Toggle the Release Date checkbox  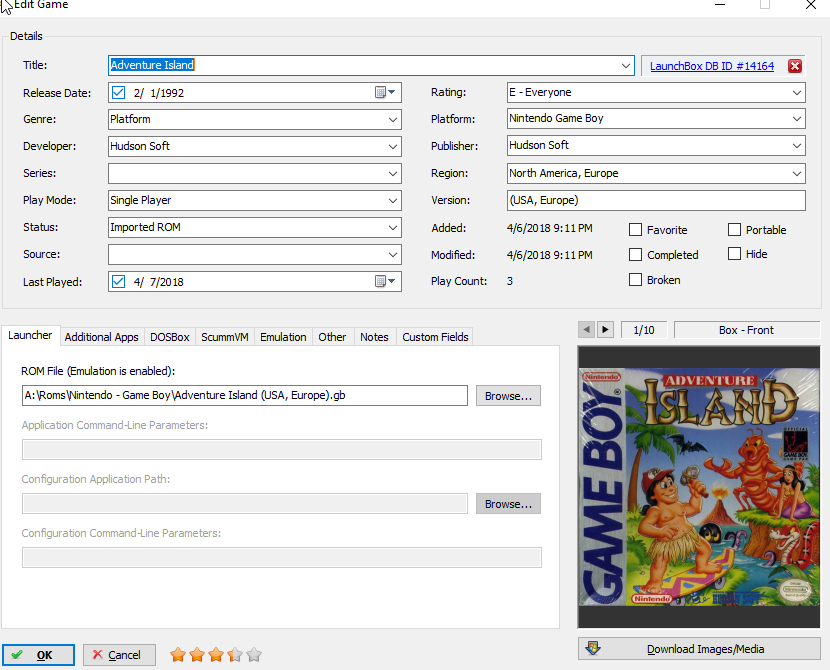(x=119, y=93)
